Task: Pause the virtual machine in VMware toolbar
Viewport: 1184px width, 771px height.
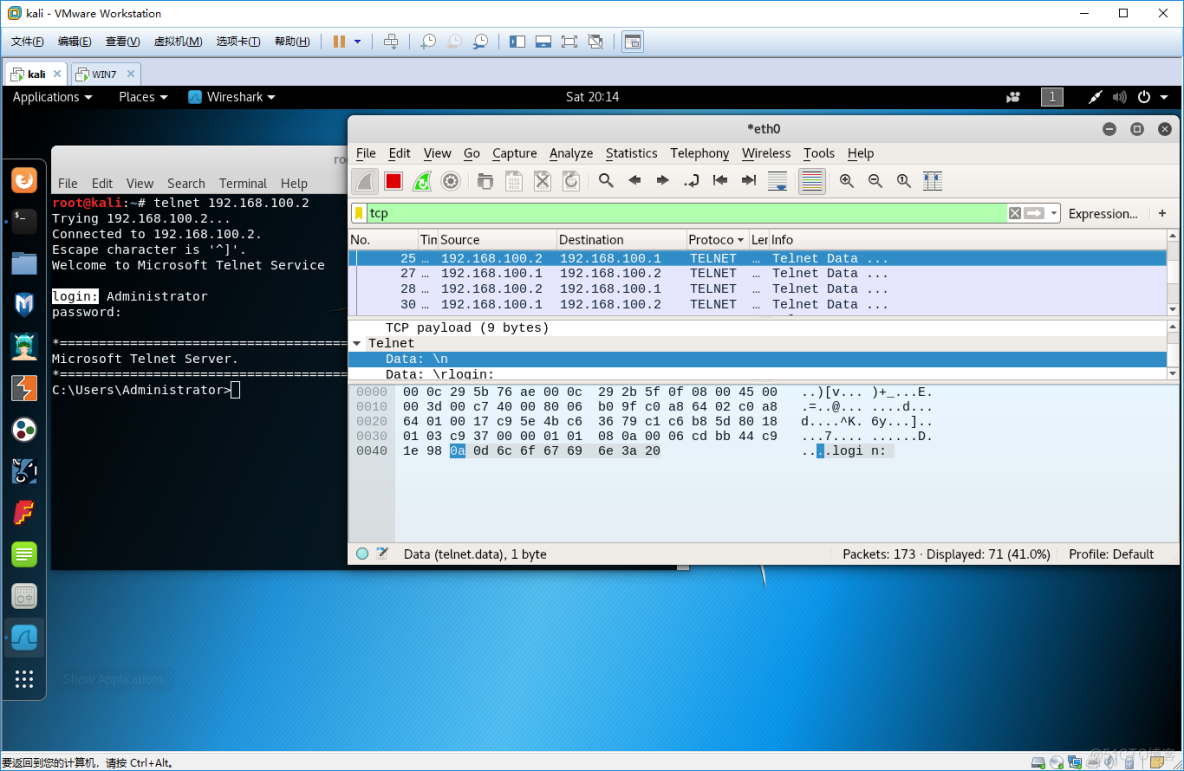Action: [339, 42]
